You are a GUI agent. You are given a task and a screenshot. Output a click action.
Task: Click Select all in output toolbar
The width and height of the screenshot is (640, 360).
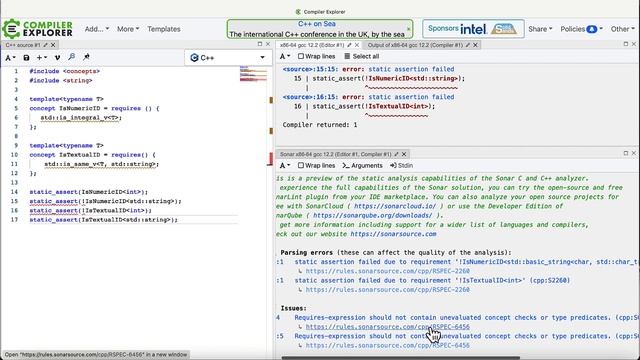click(x=361, y=56)
